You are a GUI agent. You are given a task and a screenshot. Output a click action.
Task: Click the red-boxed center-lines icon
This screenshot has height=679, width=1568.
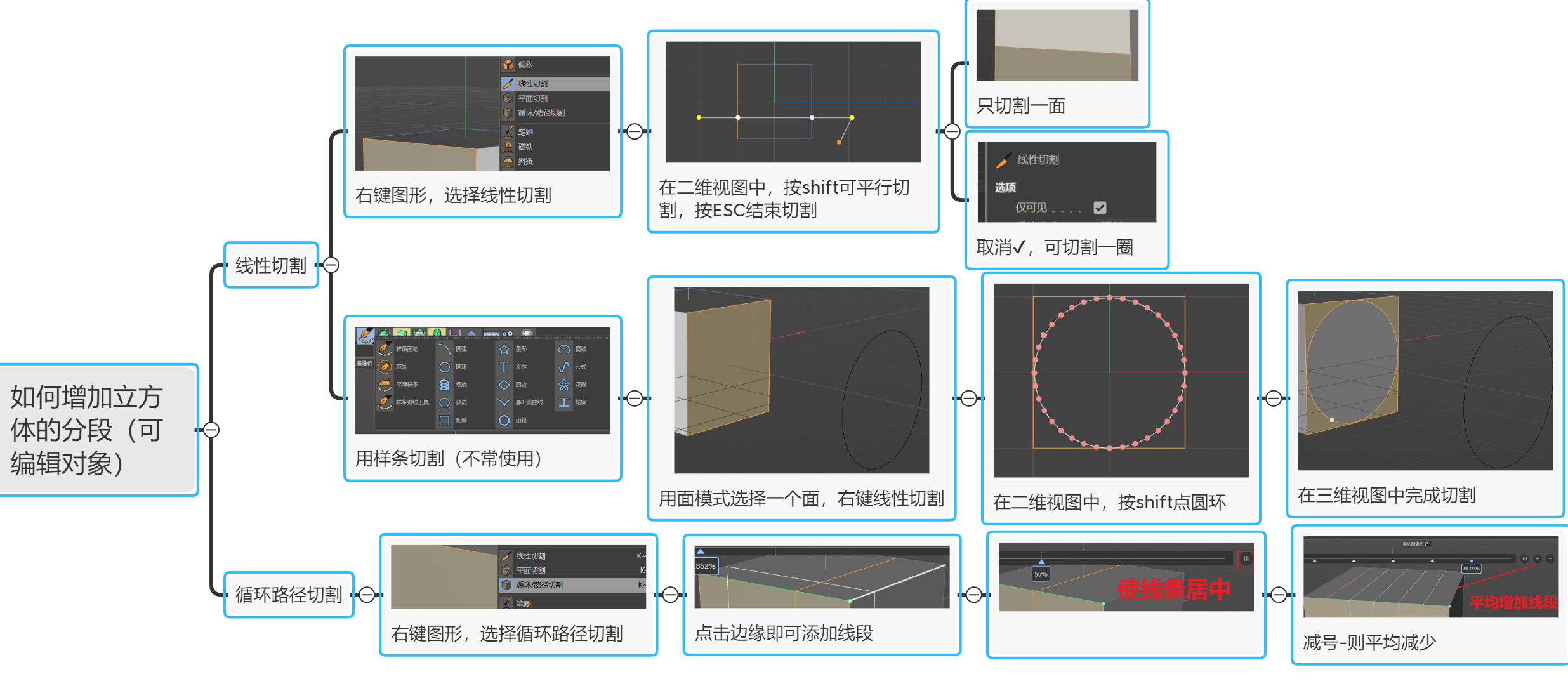pos(1246,559)
